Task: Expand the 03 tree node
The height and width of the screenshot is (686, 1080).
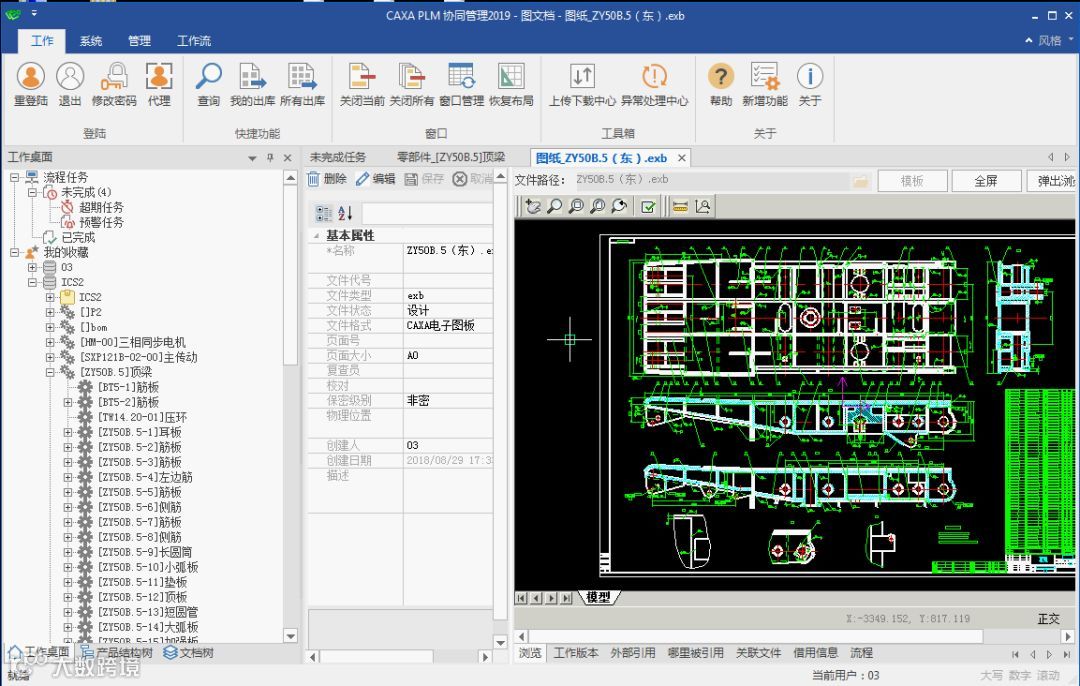Action: tap(32, 267)
